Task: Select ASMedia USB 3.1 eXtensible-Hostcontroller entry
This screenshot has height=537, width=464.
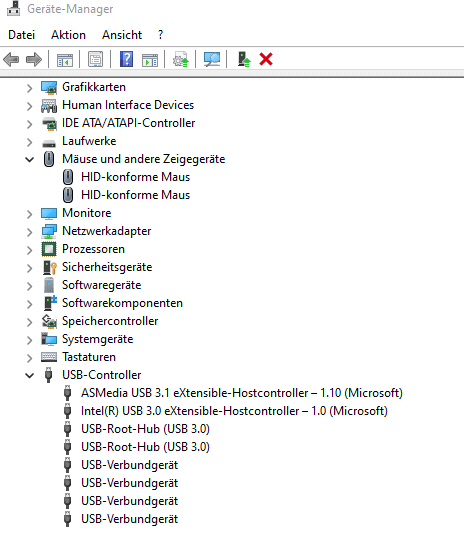Action: (242, 393)
